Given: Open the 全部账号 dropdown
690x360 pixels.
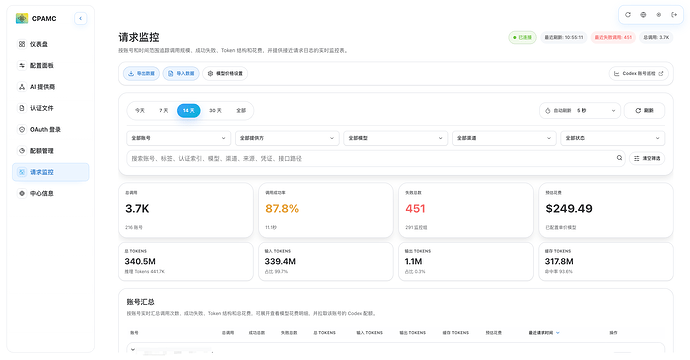Looking at the screenshot, I should point(179,138).
